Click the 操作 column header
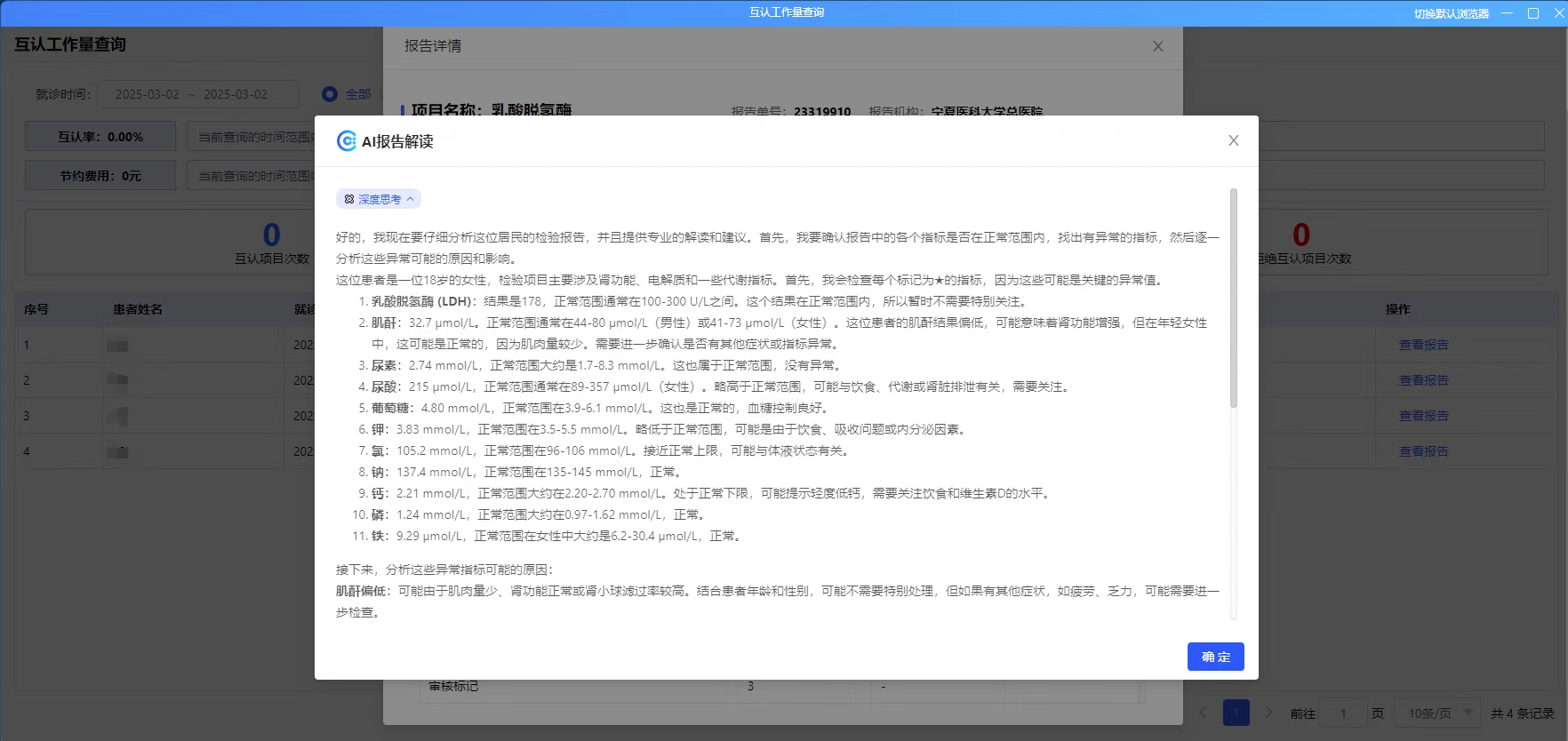Screen dimensions: 1568x741 [1397, 309]
